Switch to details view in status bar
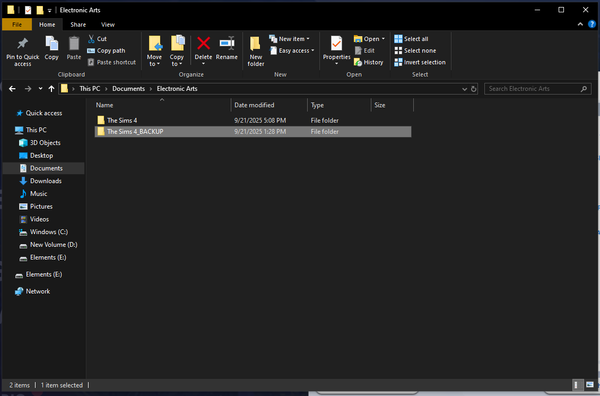600x396 pixels. (x=576, y=385)
